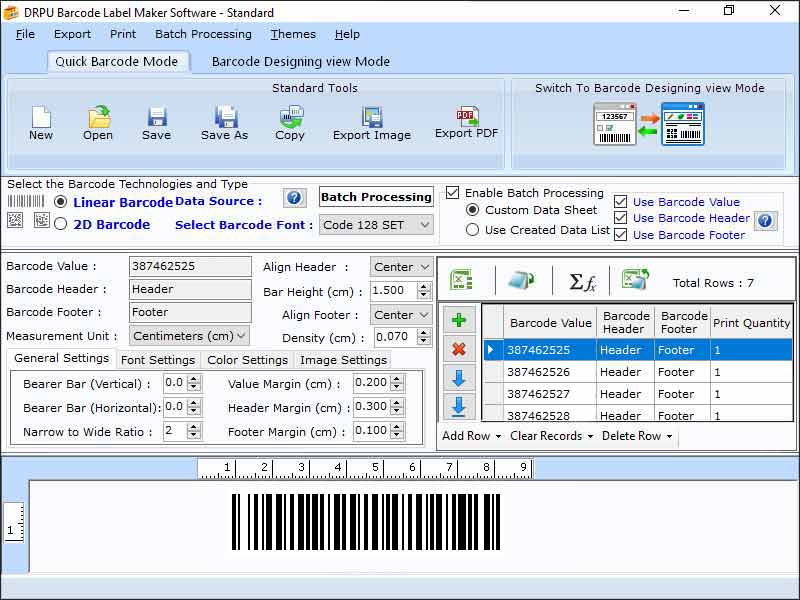Enable the Use Barcode Footer checkbox
This screenshot has height=600, width=800.
point(622,235)
